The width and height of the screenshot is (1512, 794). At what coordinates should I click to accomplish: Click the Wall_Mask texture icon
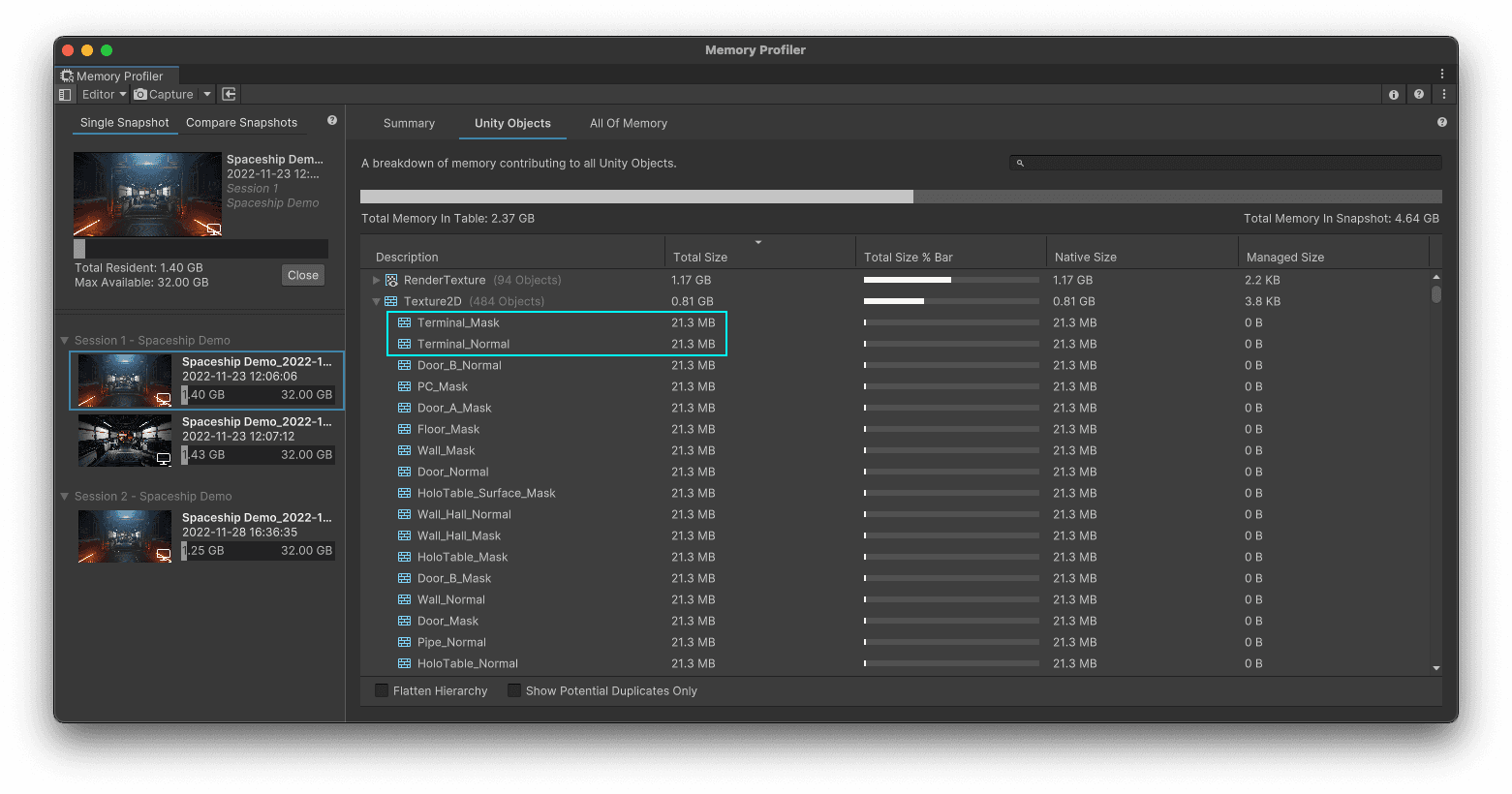(405, 450)
